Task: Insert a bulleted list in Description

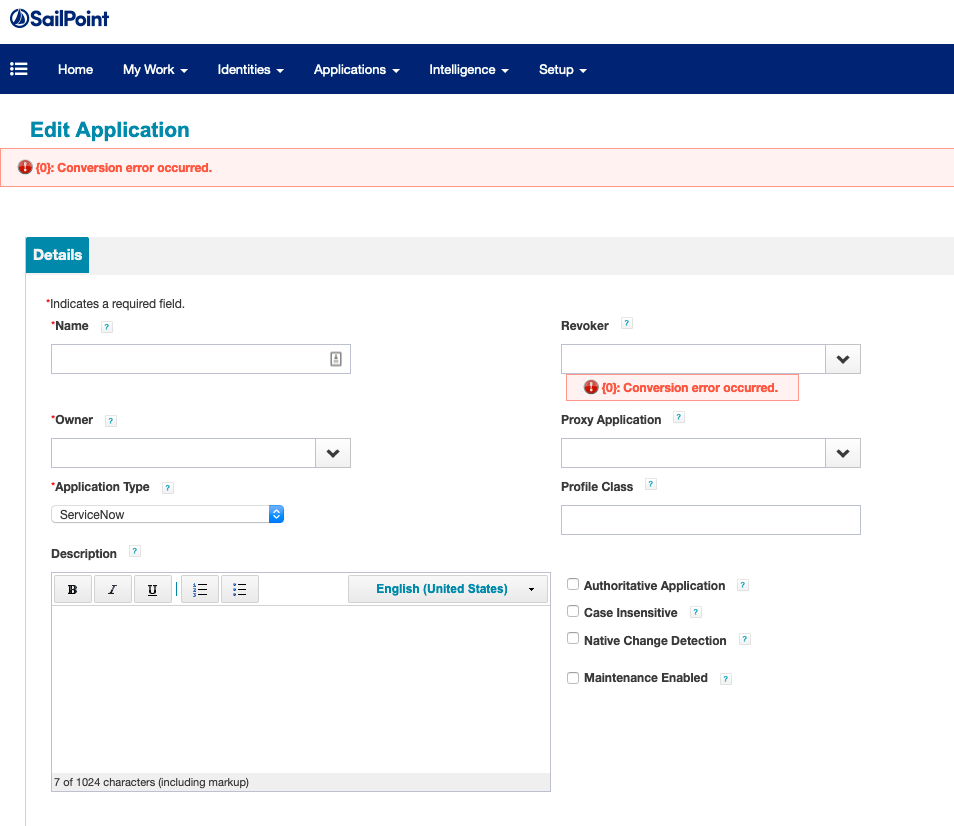Action: tap(240, 589)
